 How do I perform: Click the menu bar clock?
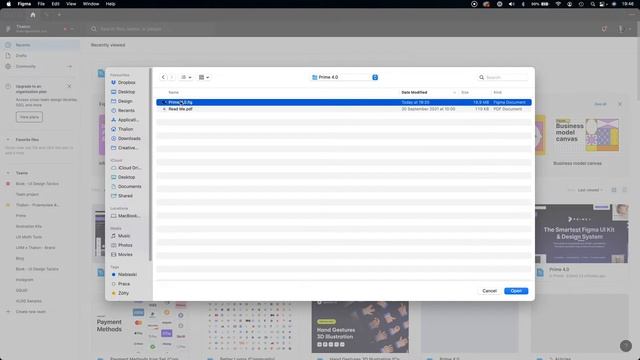pos(628,4)
